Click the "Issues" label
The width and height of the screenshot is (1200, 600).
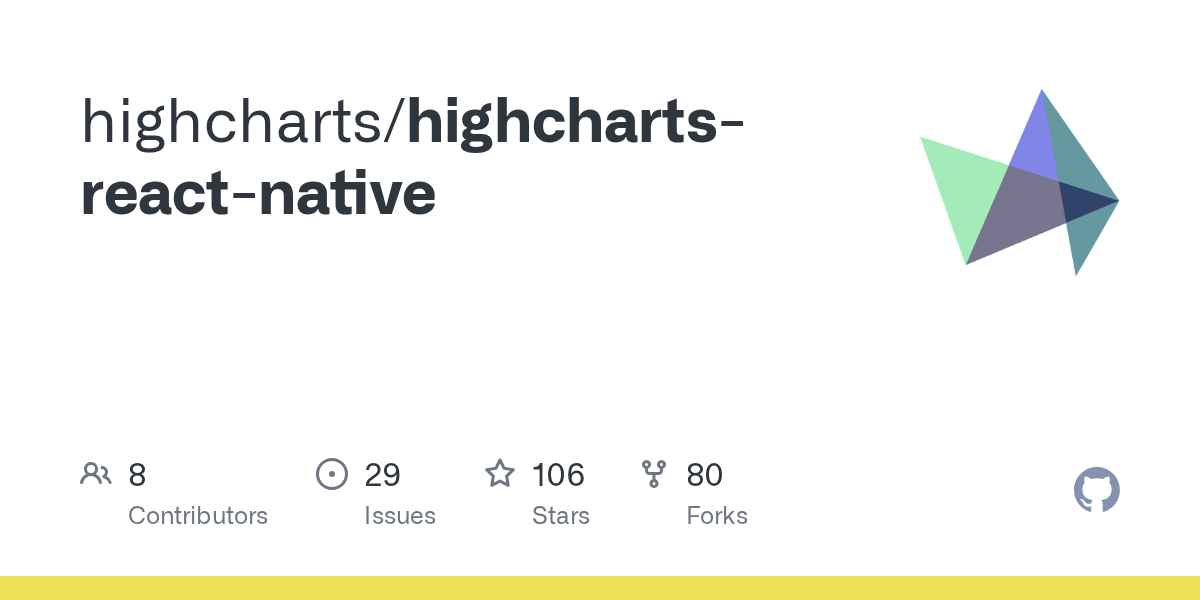click(x=400, y=516)
